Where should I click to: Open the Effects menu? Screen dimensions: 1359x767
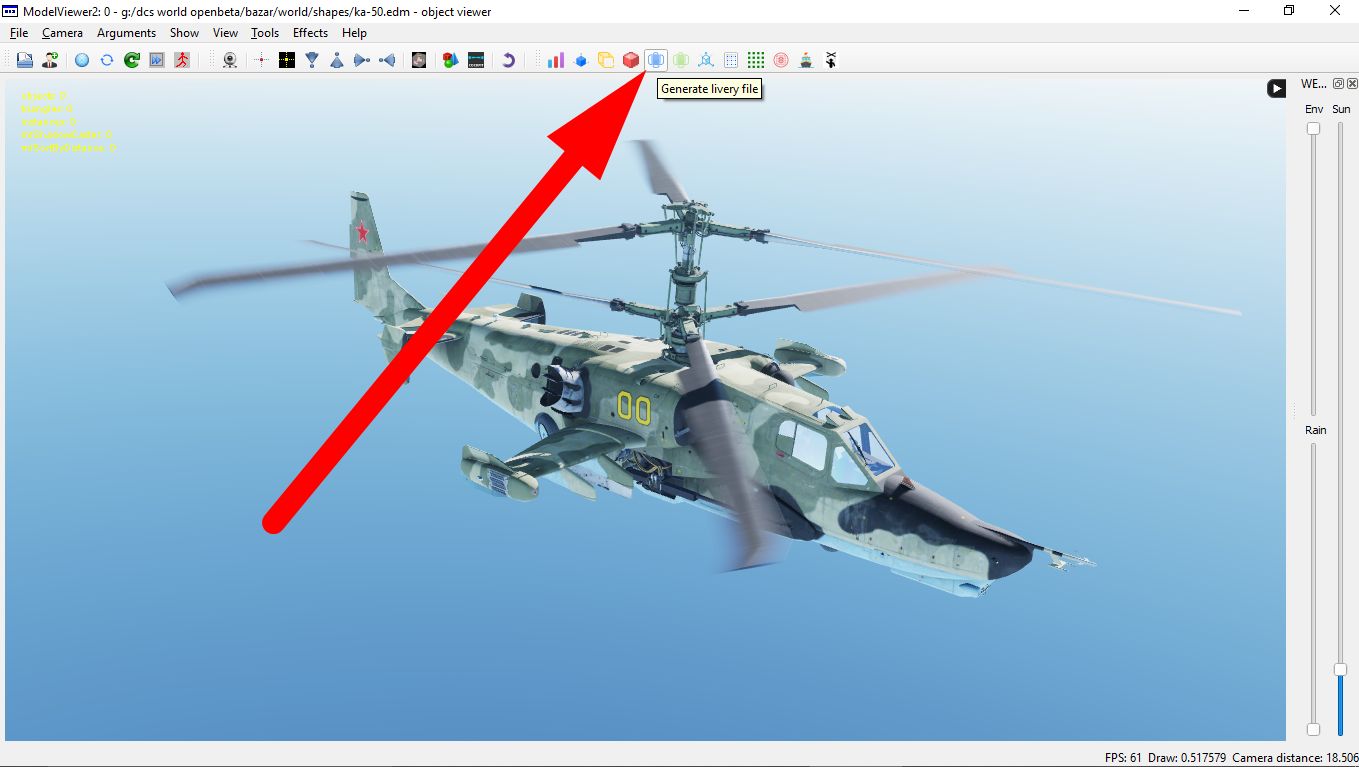click(310, 33)
